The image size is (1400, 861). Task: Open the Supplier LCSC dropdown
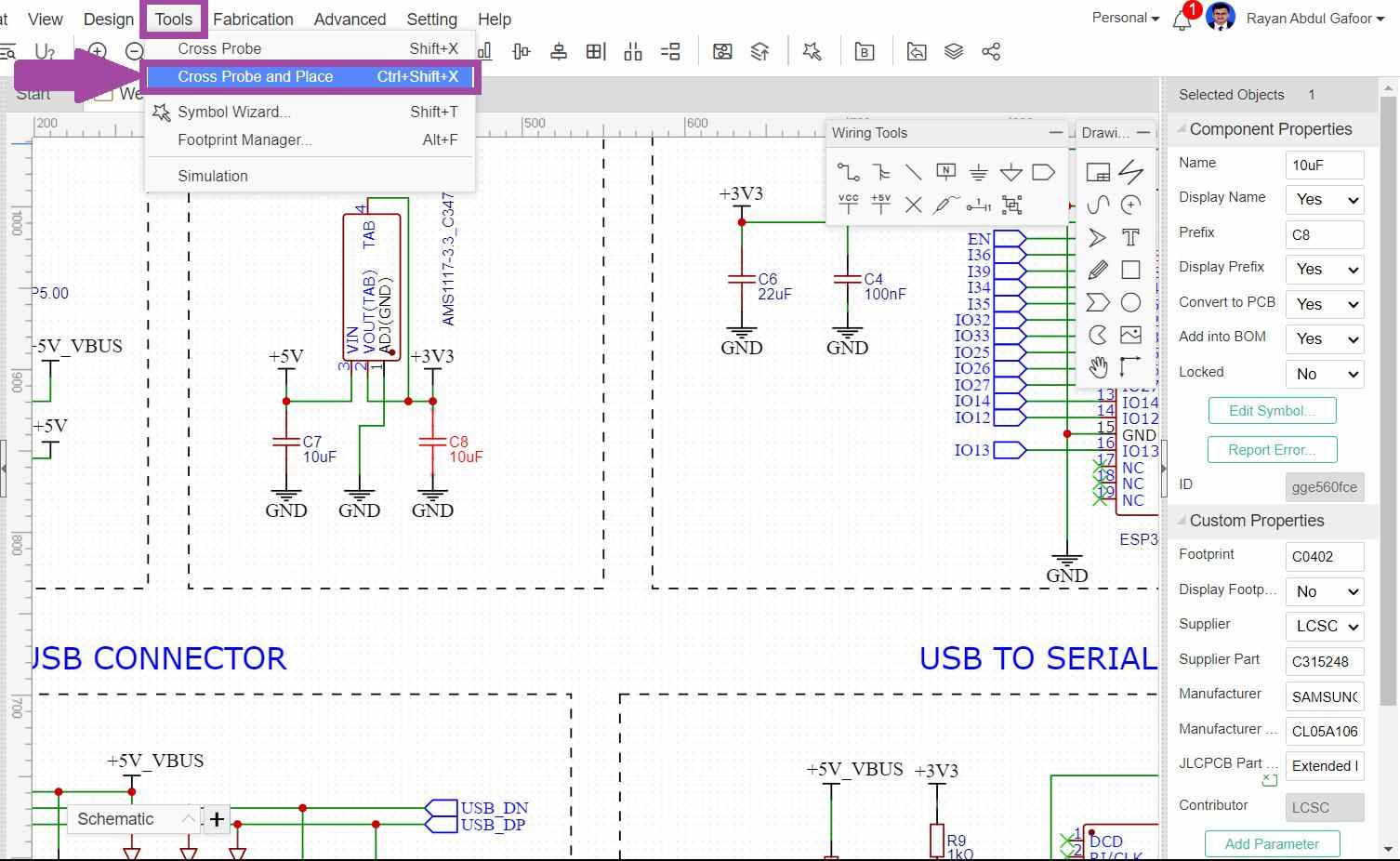coord(1324,627)
